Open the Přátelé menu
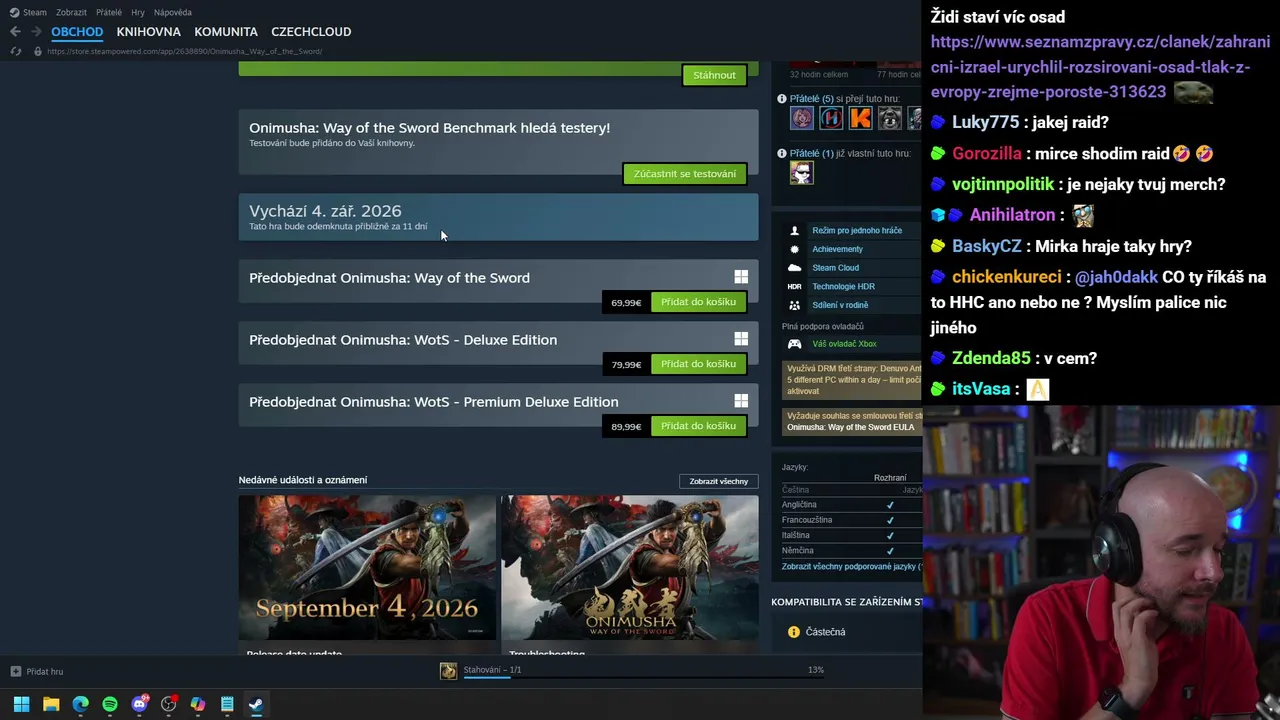 pyautogui.click(x=109, y=12)
